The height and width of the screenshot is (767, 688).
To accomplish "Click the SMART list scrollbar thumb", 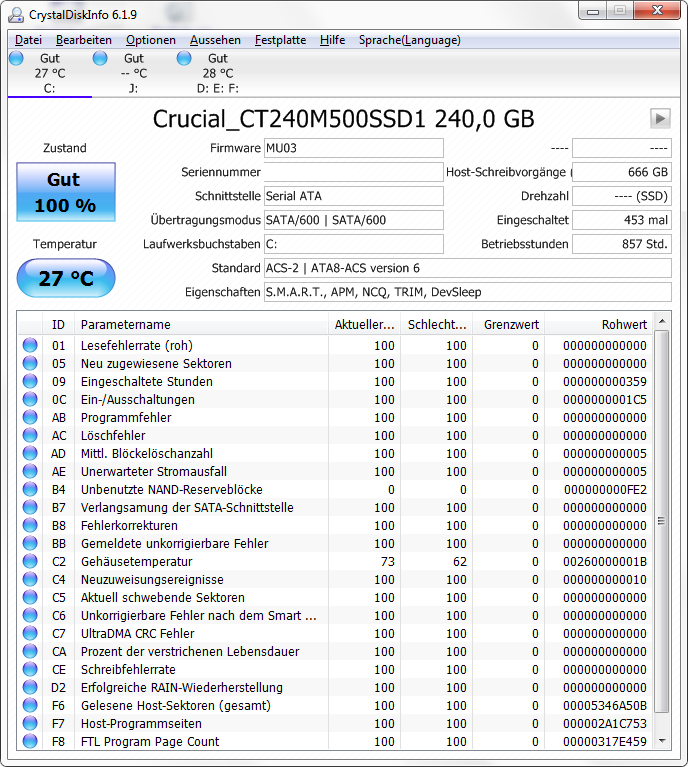I will point(662,521).
